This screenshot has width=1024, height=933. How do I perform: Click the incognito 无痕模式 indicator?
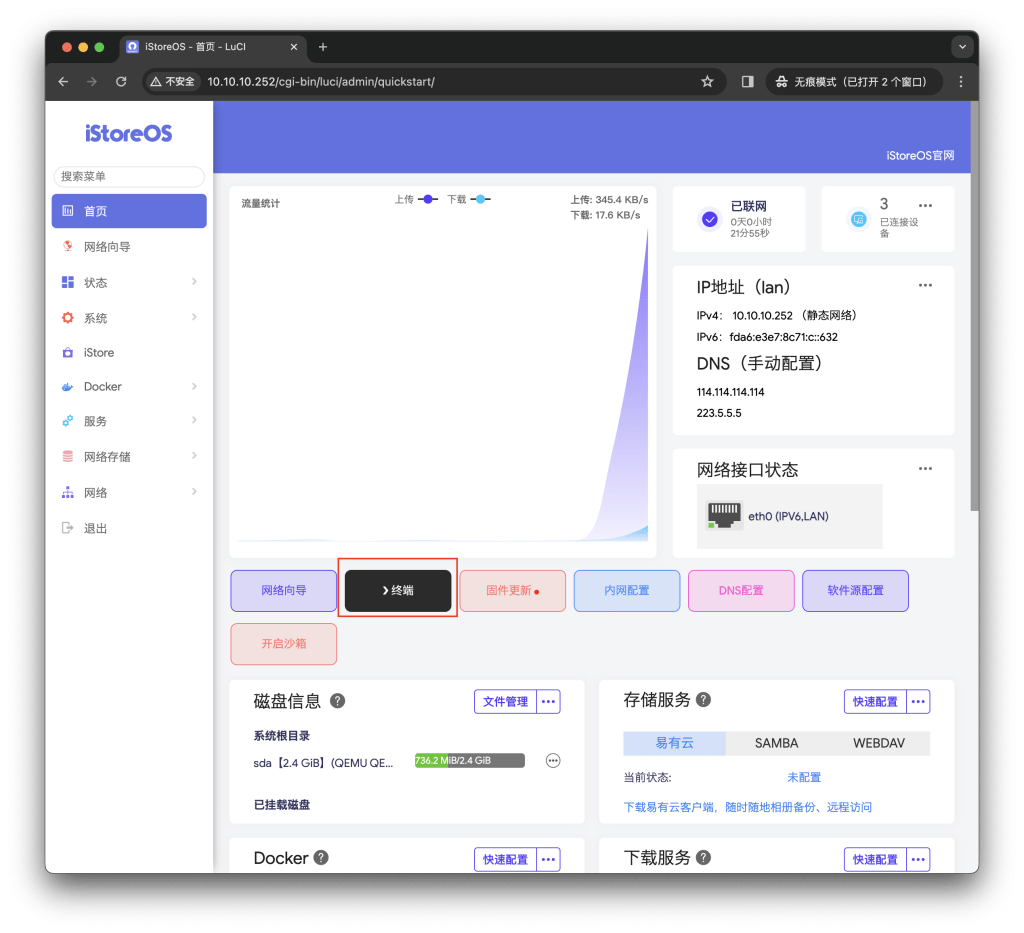click(852, 82)
